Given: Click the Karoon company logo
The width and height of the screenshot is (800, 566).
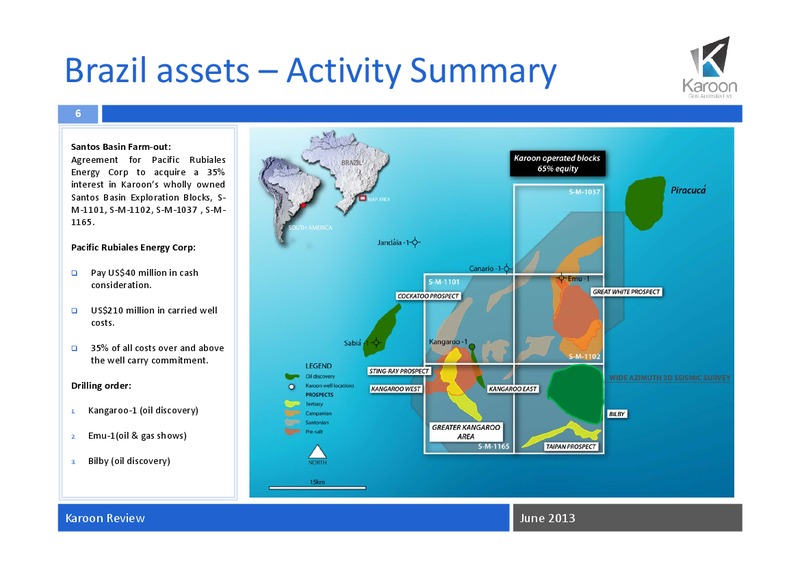Looking at the screenshot, I should [710, 68].
